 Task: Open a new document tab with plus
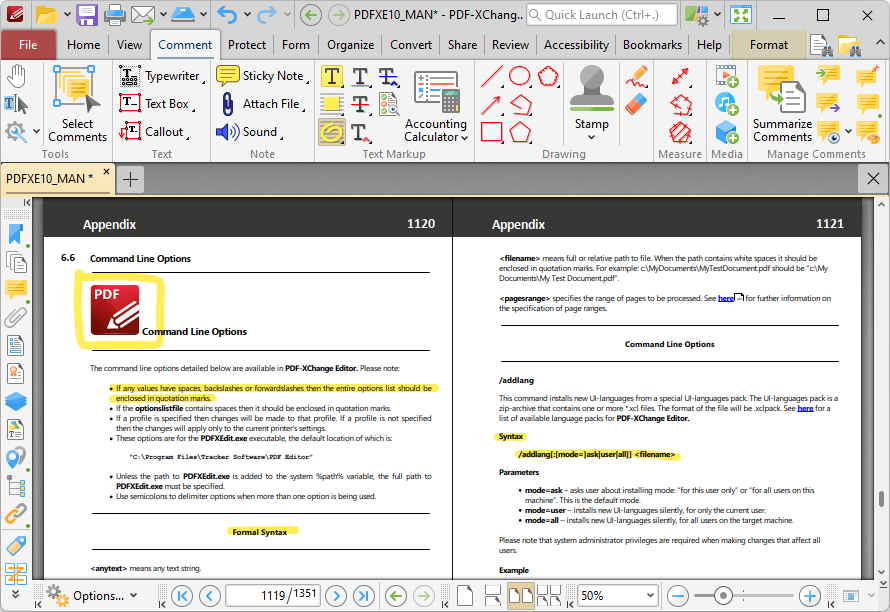coord(130,179)
